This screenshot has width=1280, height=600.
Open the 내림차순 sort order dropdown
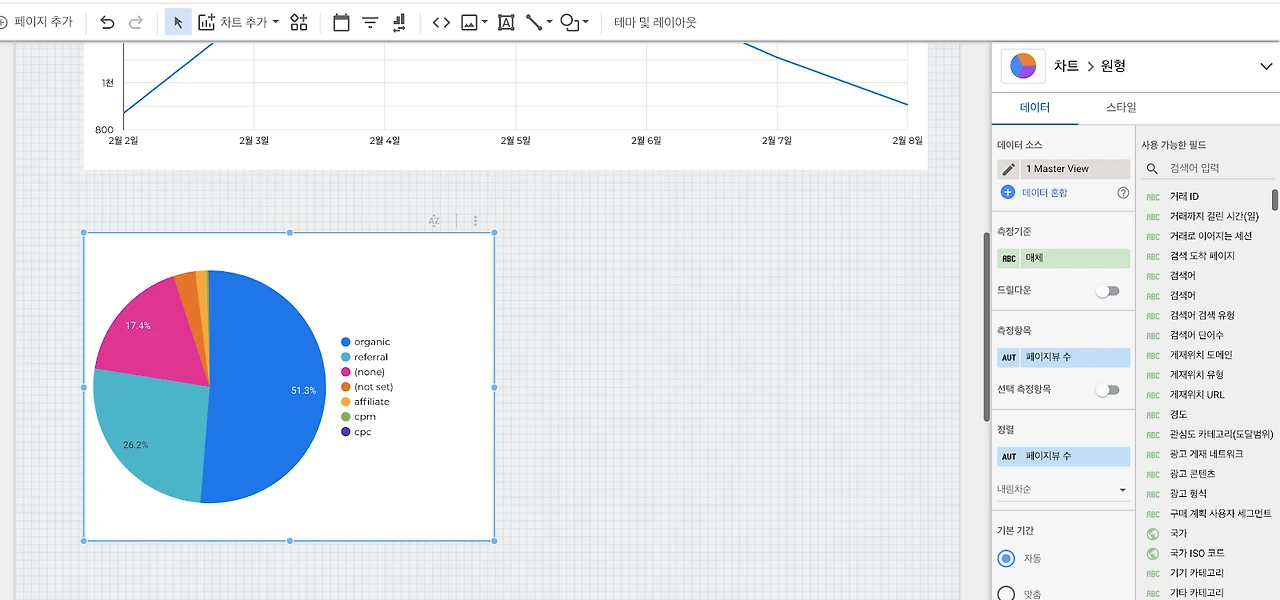(1063, 489)
